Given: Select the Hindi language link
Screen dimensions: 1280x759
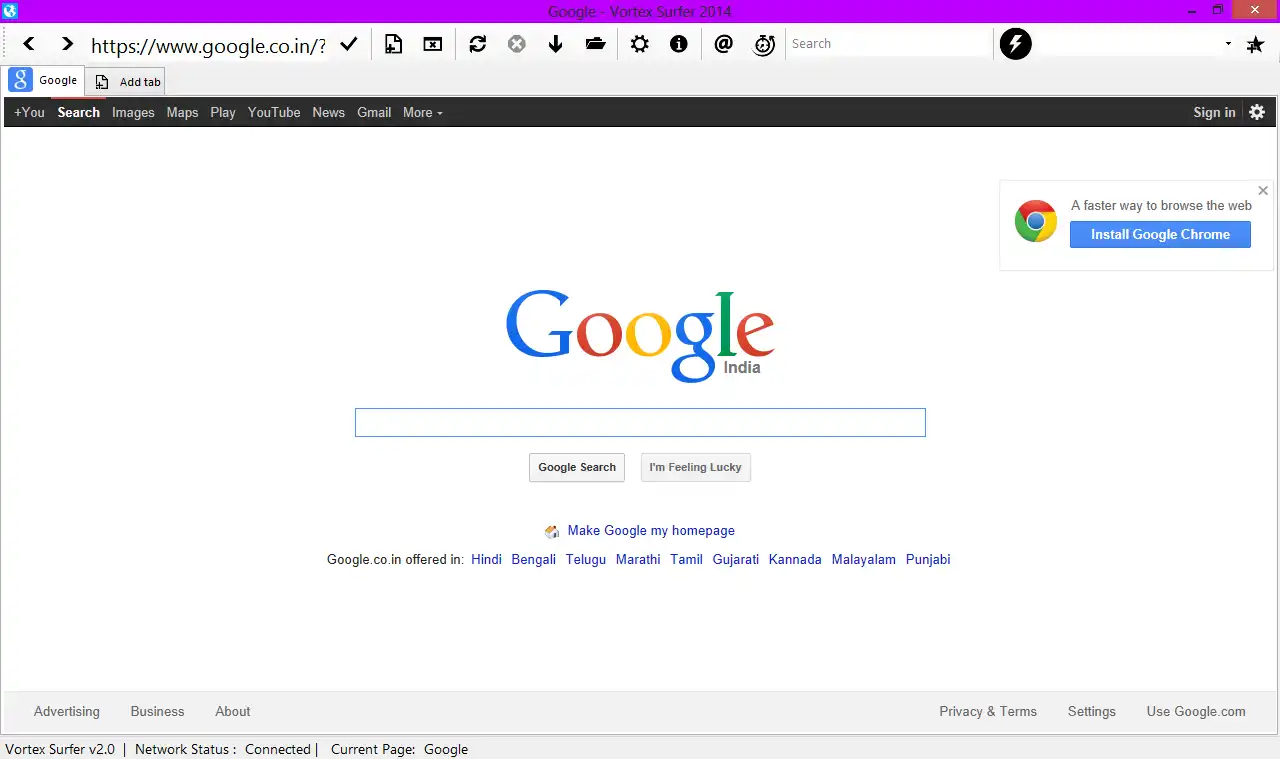Looking at the screenshot, I should [x=486, y=559].
